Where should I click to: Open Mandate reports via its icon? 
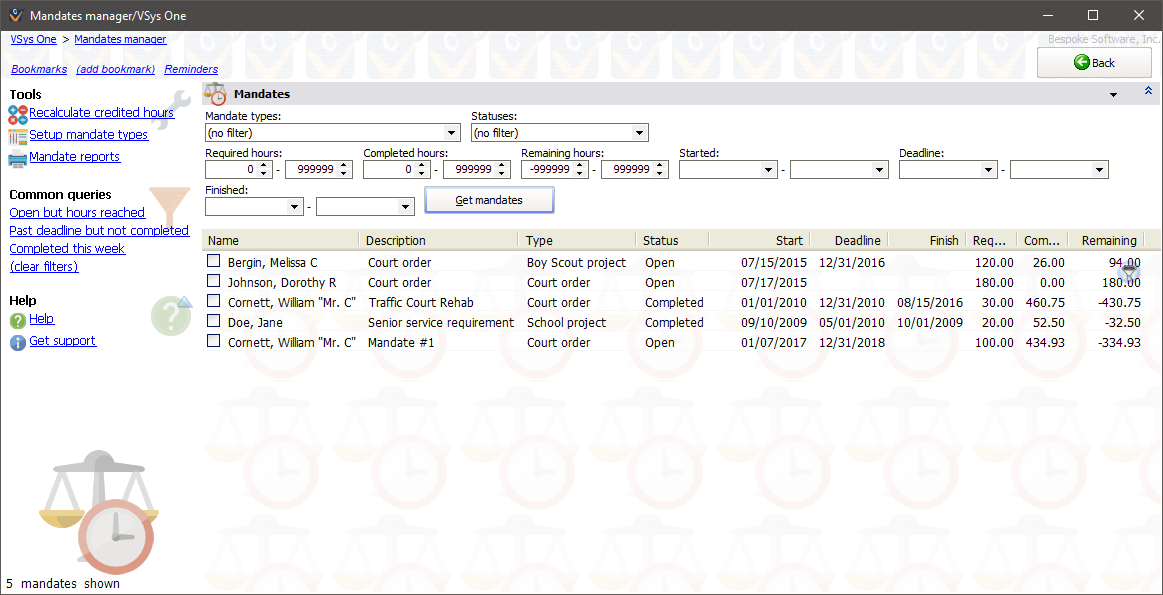pos(16,156)
